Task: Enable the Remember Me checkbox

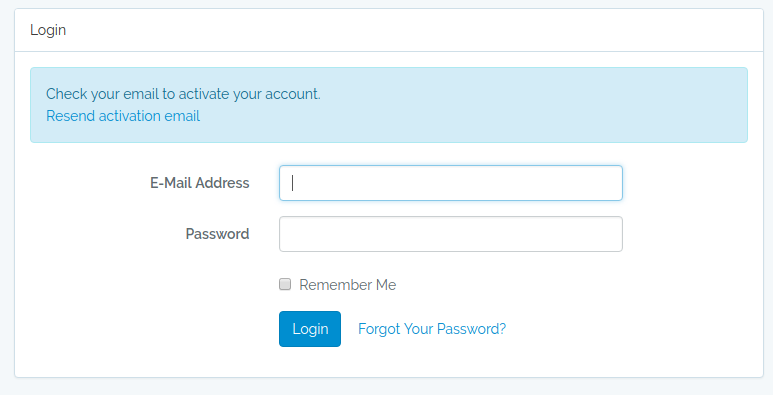Action: coord(285,284)
